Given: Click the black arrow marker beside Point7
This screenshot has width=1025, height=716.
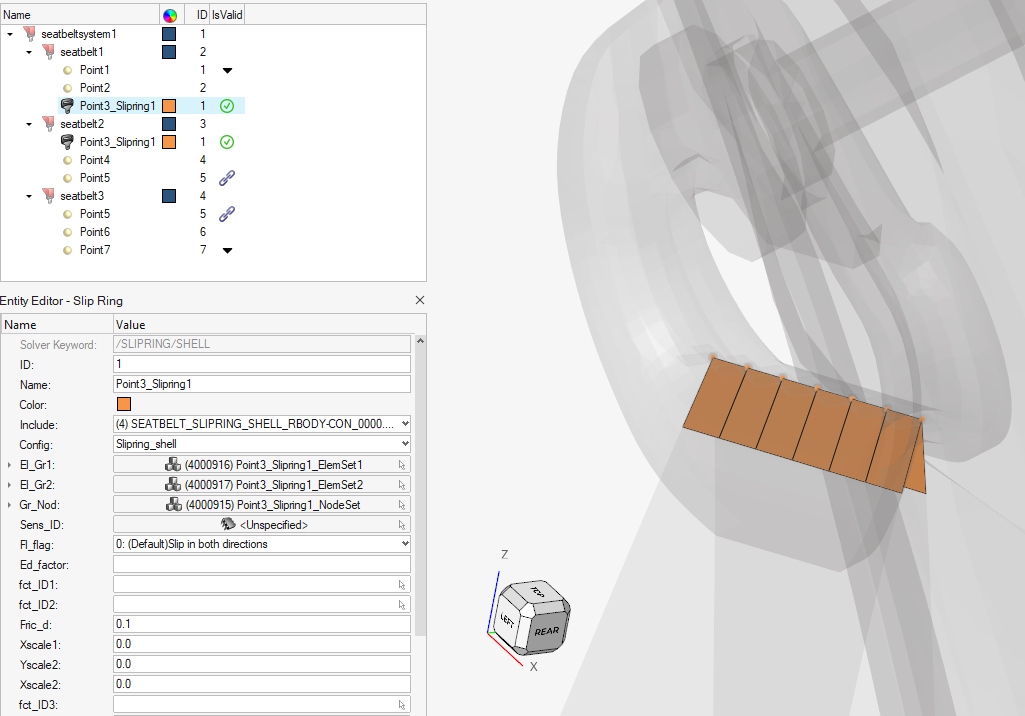Looking at the screenshot, I should point(227,250).
